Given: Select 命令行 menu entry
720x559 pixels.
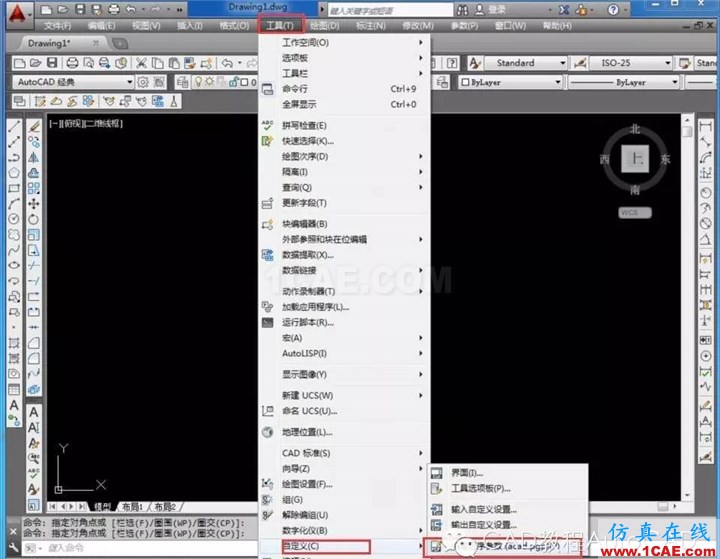Looking at the screenshot, I should (x=344, y=89).
